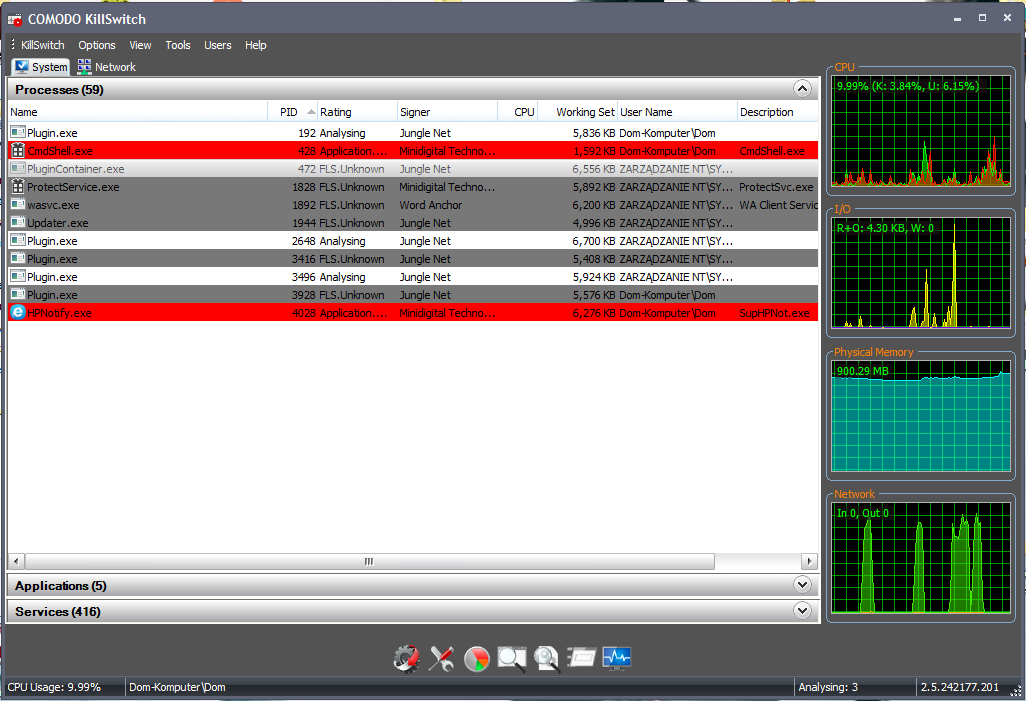Click the Network traffic graph
Viewport: 1026px width, 701px height.
pos(921,558)
